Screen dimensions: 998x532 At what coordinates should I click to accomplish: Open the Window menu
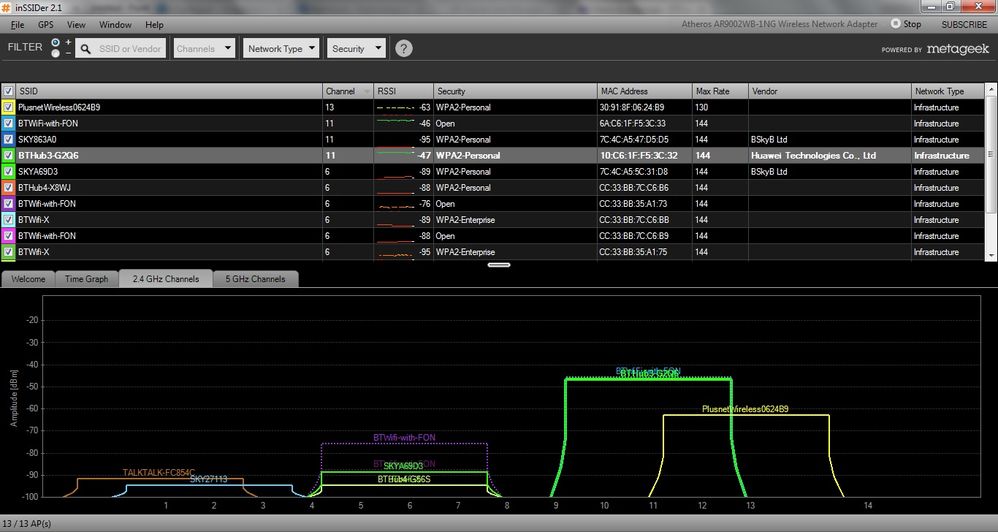point(115,25)
